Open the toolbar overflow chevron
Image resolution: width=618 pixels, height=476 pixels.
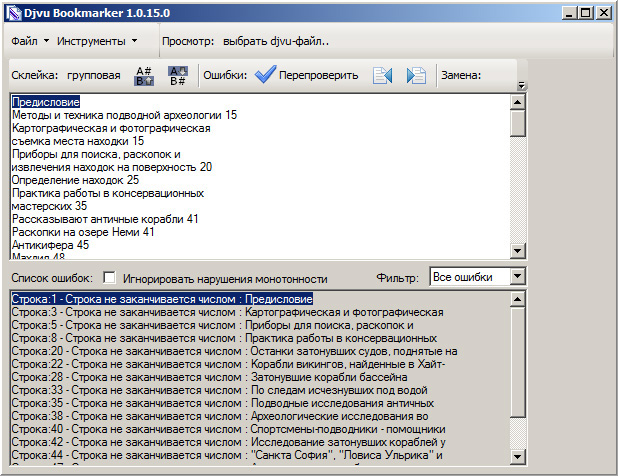coord(521,85)
